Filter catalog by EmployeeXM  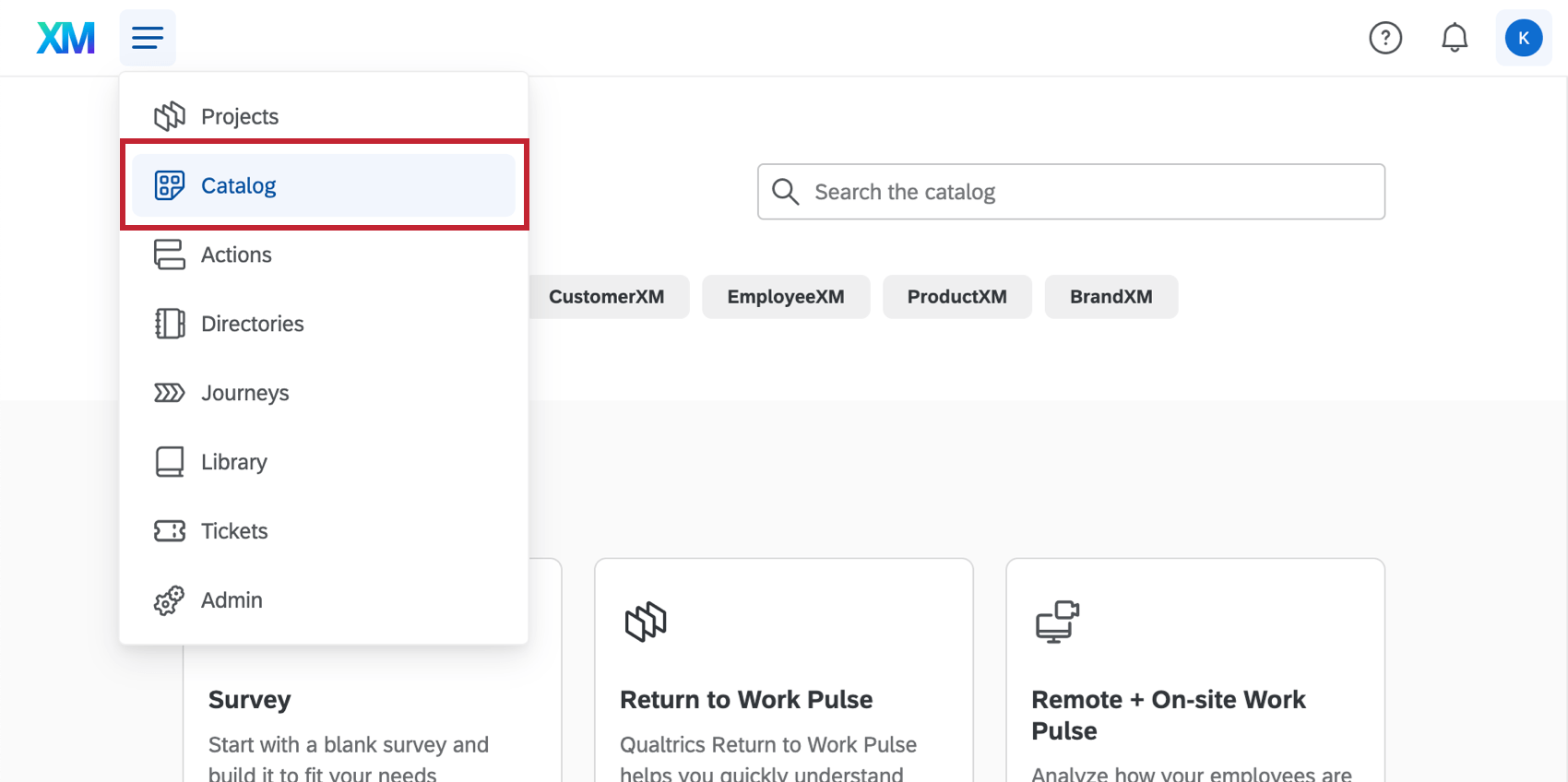(x=786, y=297)
